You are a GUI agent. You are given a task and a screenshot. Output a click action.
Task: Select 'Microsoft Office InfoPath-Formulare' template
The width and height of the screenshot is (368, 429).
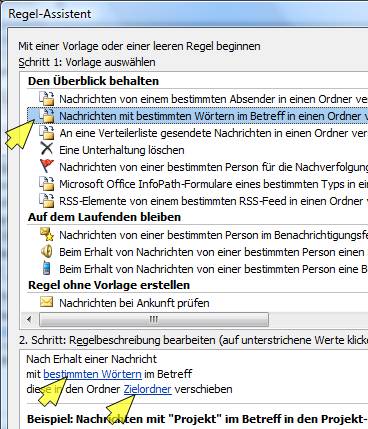214,184
